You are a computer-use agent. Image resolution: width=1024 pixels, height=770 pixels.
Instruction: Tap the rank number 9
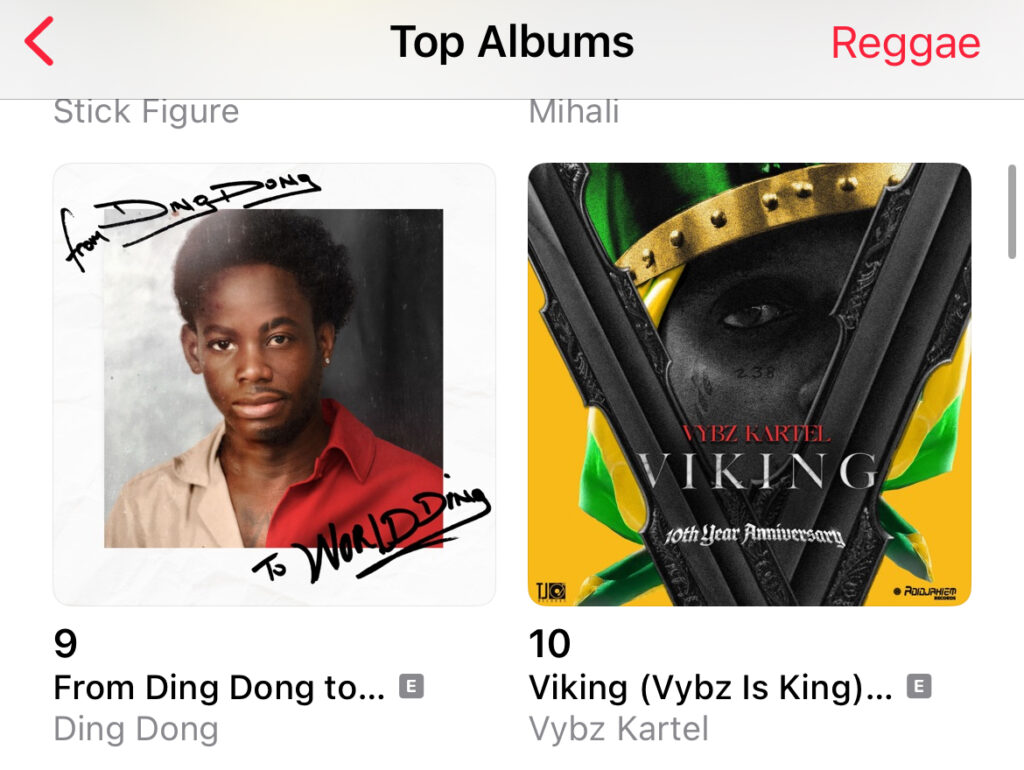[65, 643]
